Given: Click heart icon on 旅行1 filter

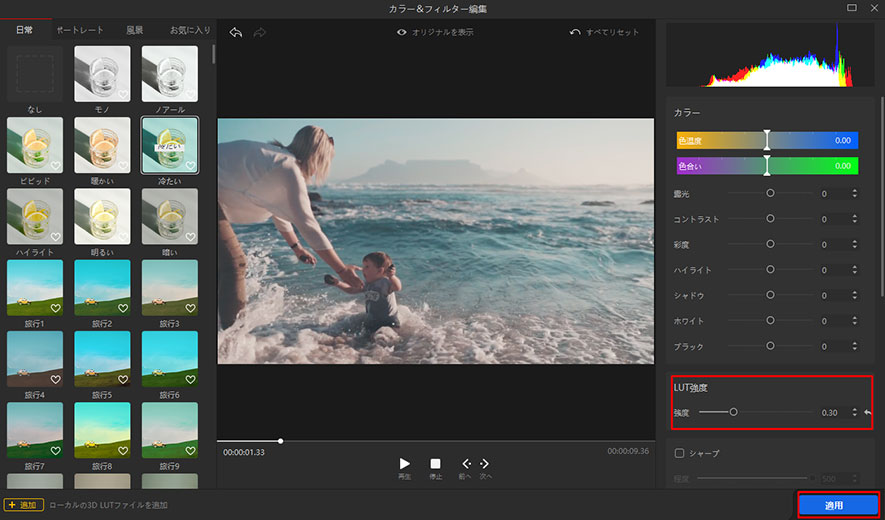Looking at the screenshot, I should (56, 309).
